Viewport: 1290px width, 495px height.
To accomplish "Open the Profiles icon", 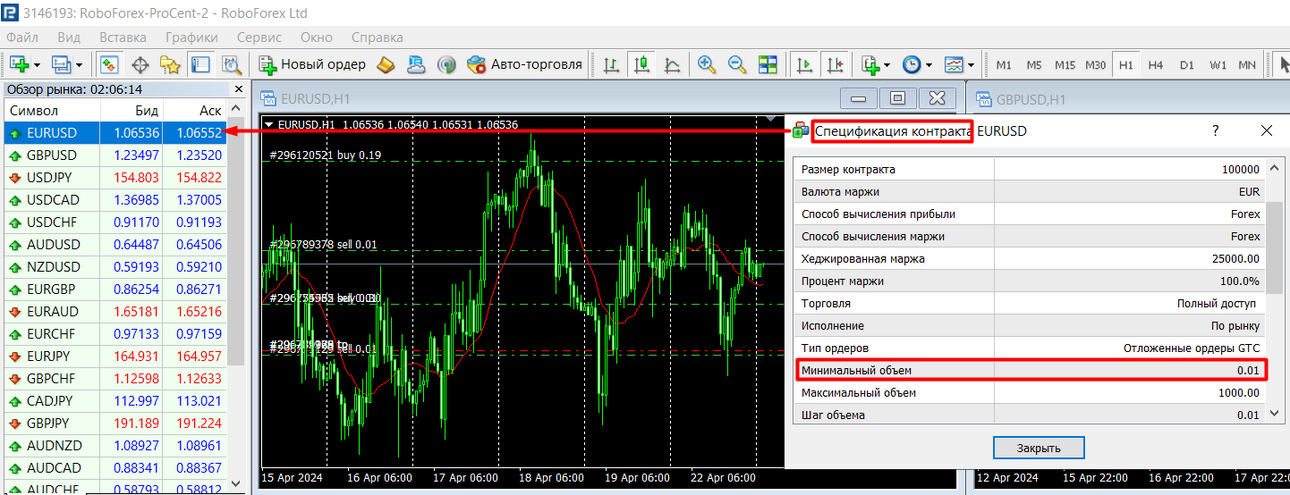I will pyautogui.click(x=61, y=64).
